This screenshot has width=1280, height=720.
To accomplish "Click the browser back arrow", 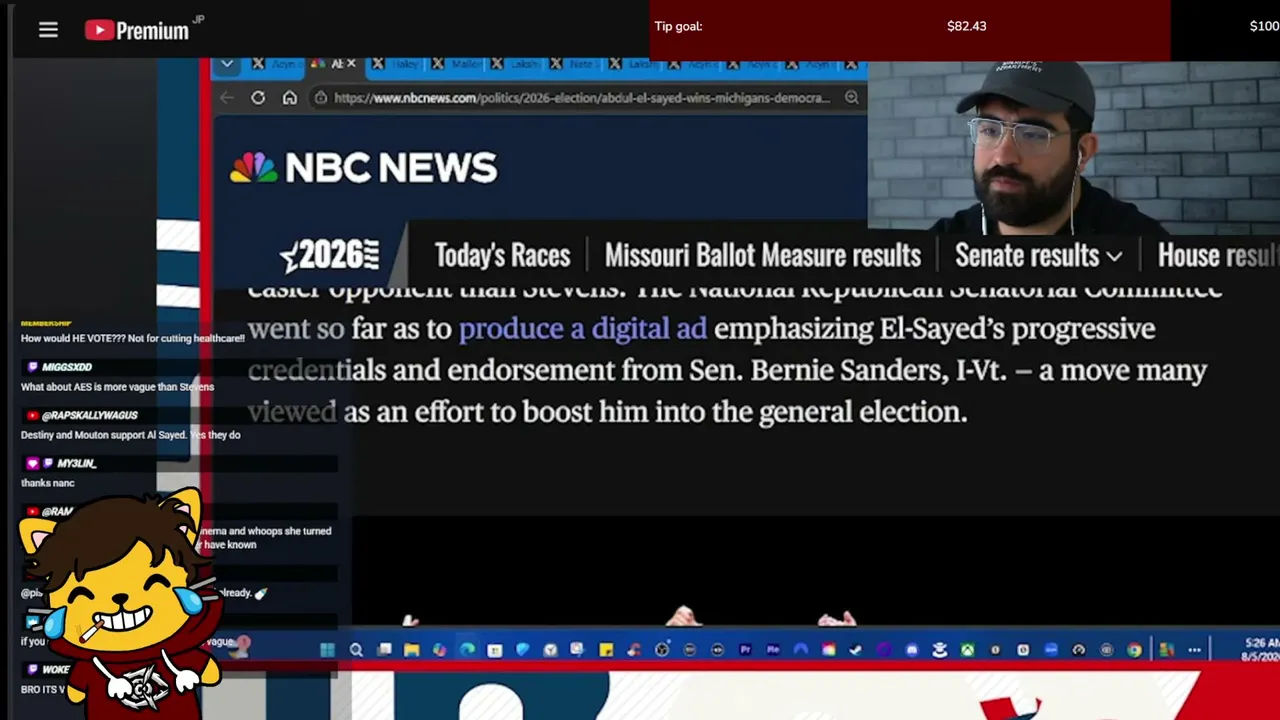I will click(227, 98).
